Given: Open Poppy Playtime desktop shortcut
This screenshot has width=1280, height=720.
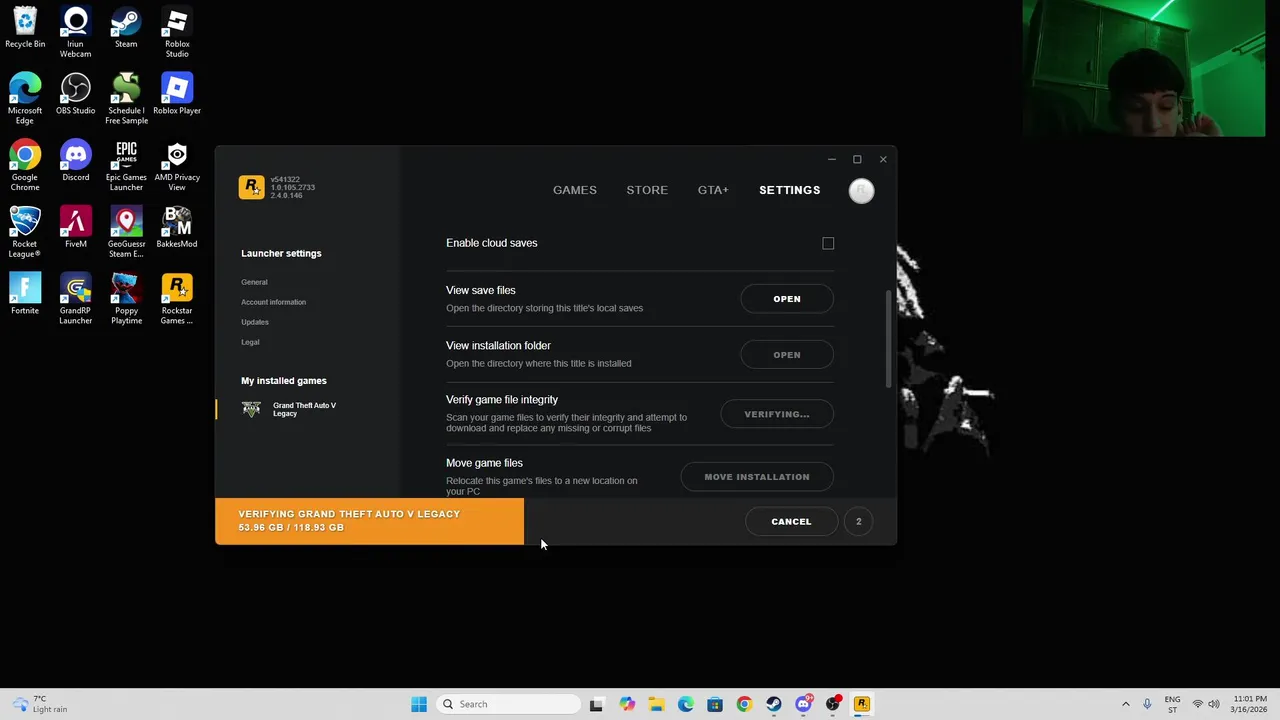Looking at the screenshot, I should pyautogui.click(x=126, y=299).
